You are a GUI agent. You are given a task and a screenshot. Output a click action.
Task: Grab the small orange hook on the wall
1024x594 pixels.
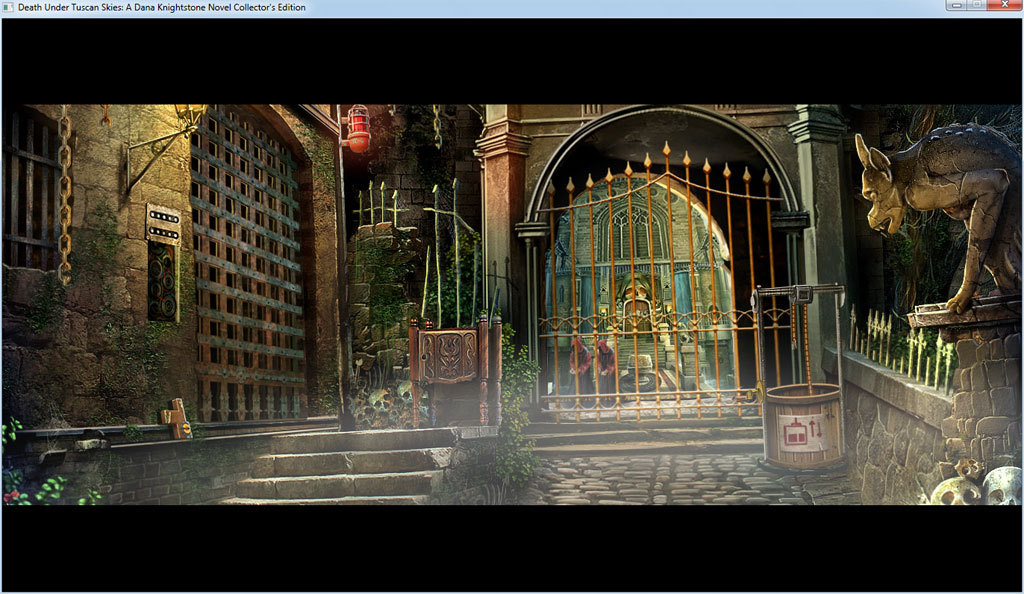[105, 115]
